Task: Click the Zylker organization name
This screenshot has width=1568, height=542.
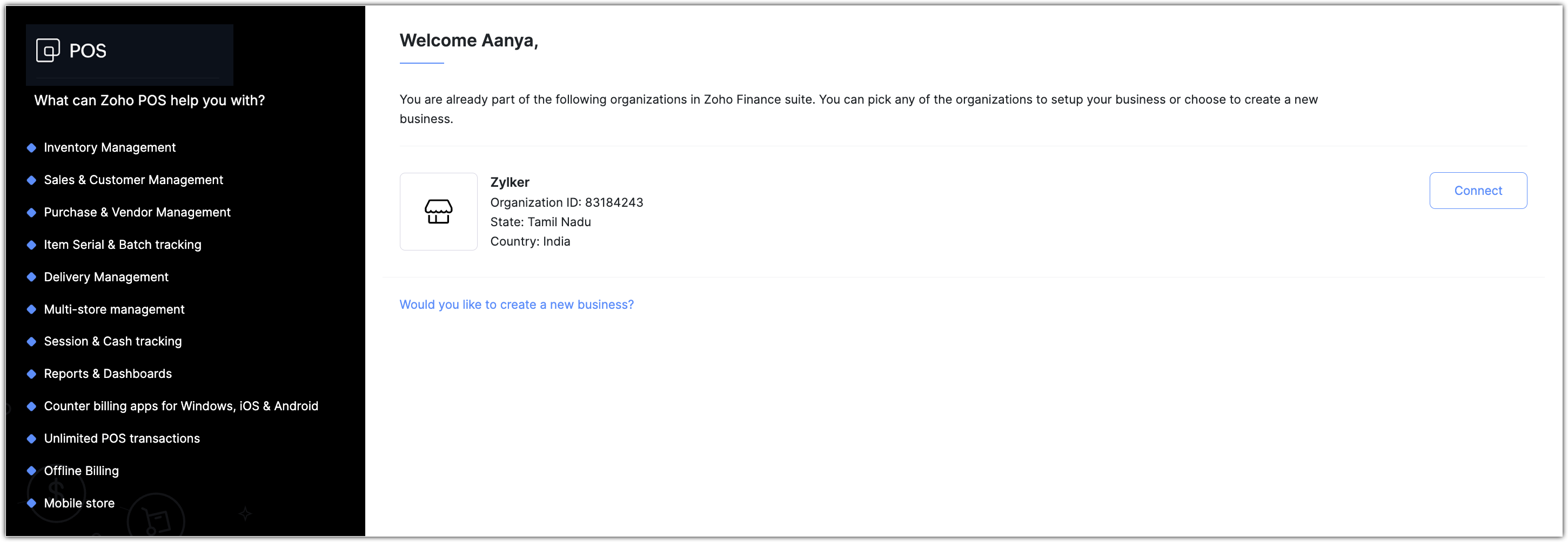Action: (510, 182)
